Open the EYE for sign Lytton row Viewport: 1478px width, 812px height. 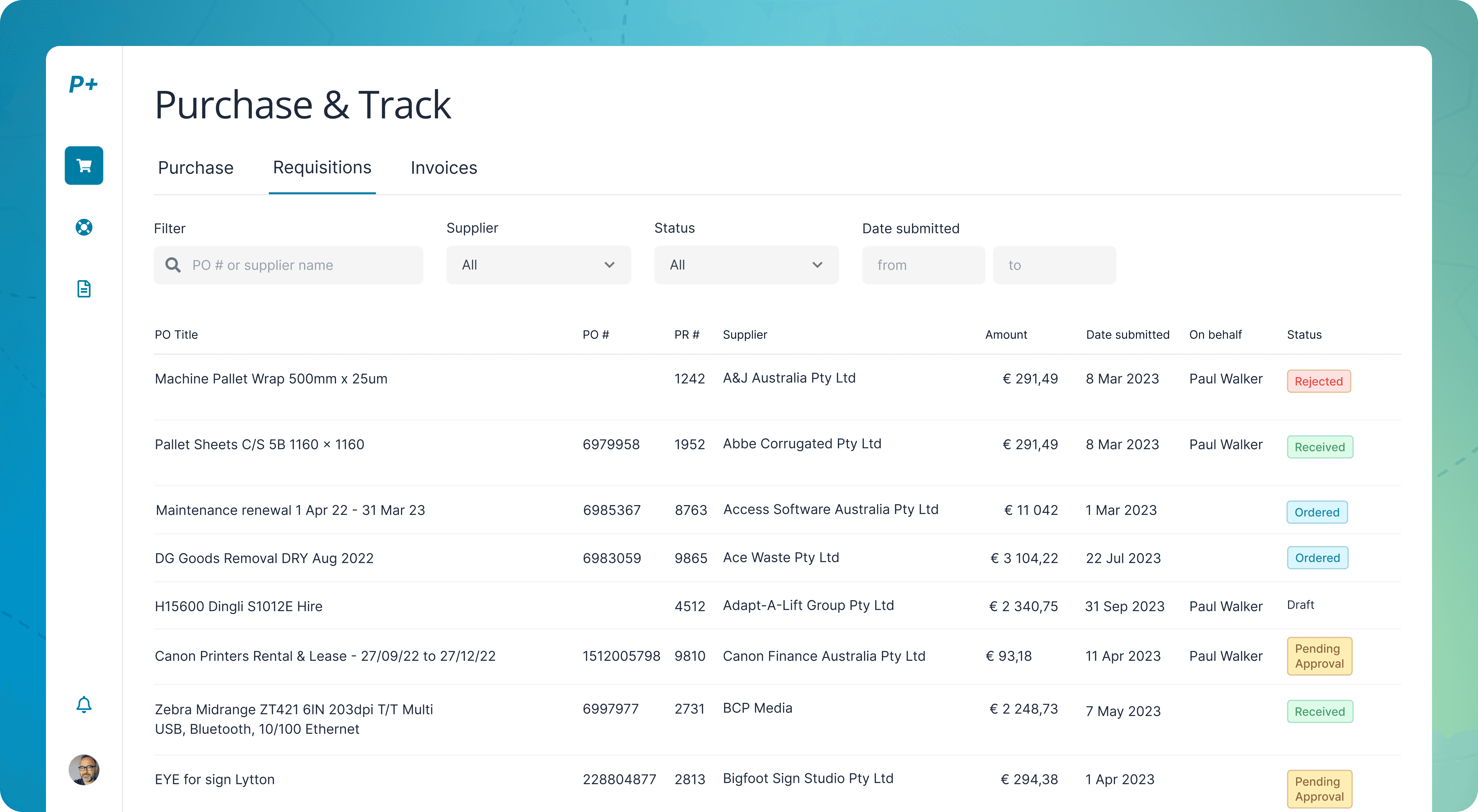215,779
